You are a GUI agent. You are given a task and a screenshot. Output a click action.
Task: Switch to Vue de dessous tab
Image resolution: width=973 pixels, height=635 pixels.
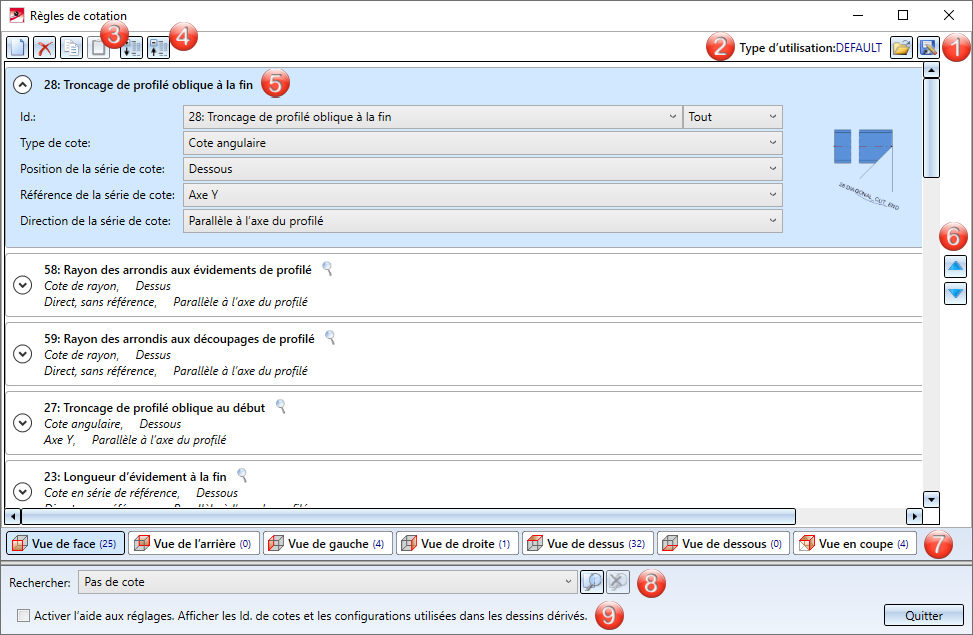[x=723, y=543]
